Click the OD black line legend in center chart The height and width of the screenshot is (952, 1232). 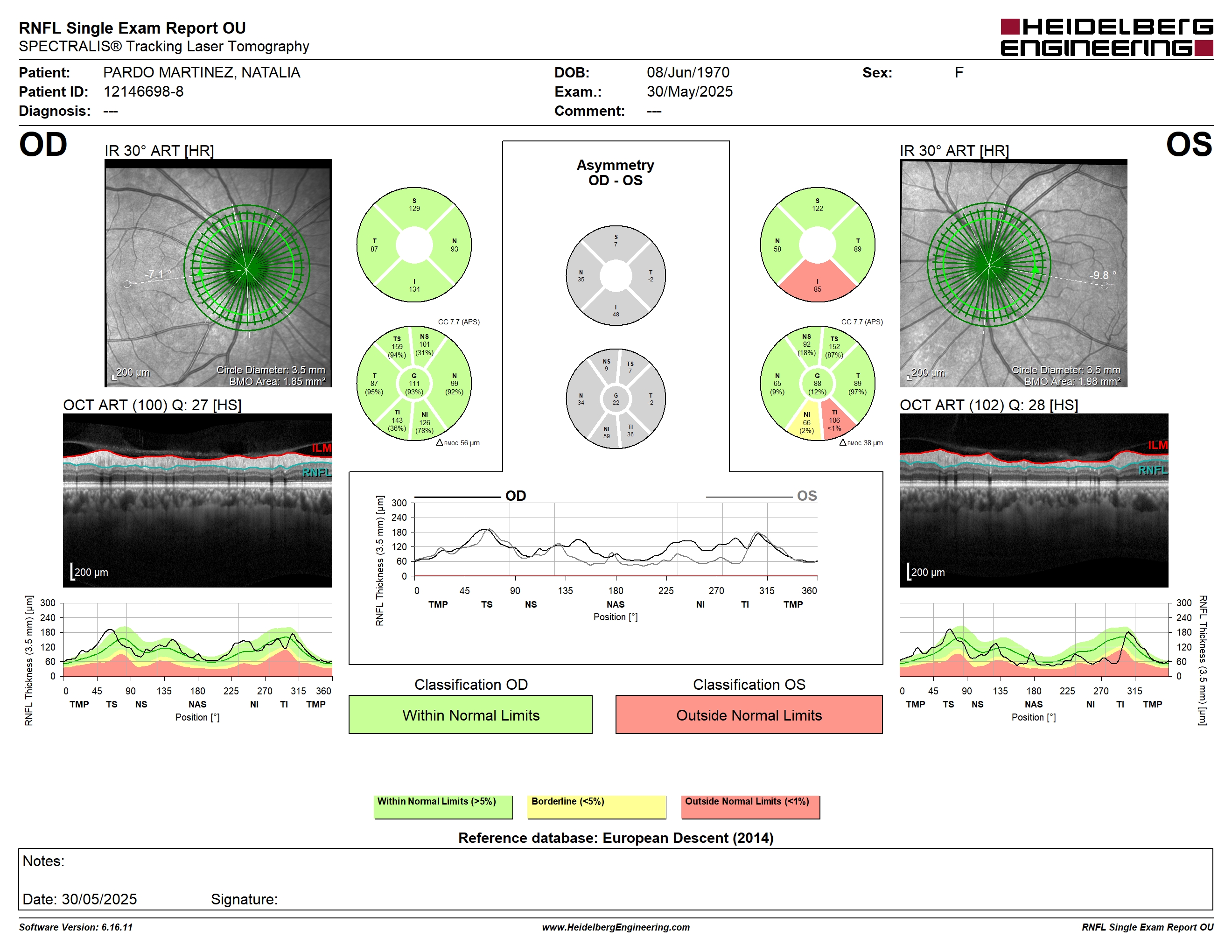(470, 496)
